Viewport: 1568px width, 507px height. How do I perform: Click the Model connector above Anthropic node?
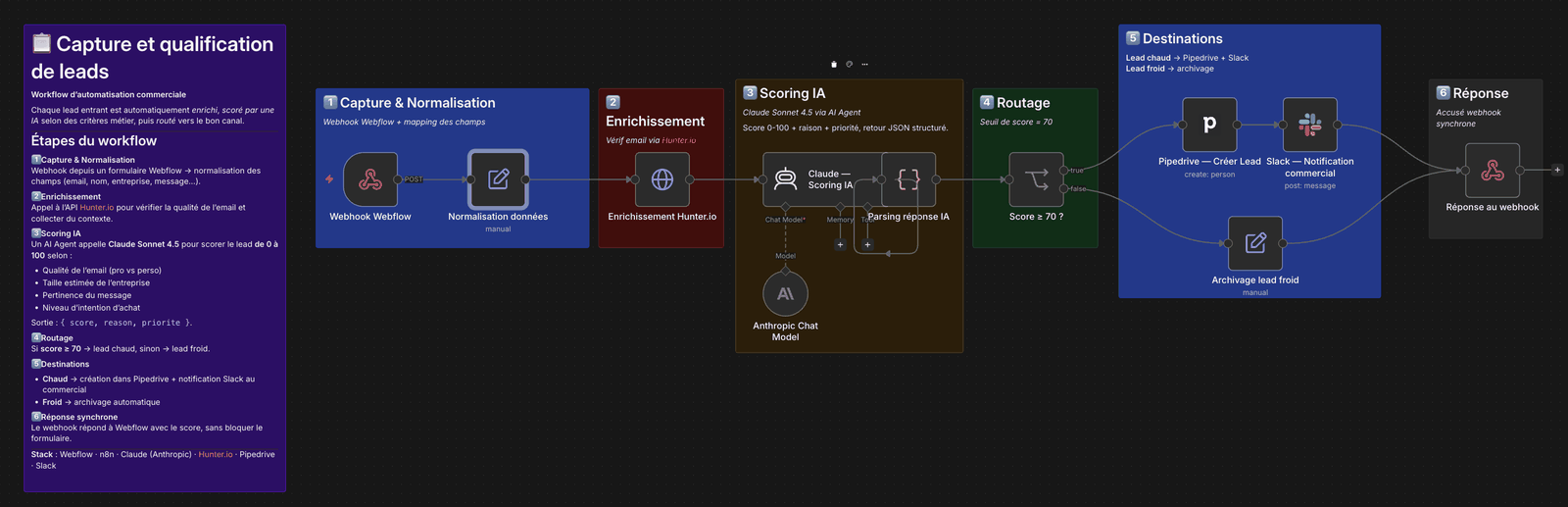pyautogui.click(x=785, y=270)
